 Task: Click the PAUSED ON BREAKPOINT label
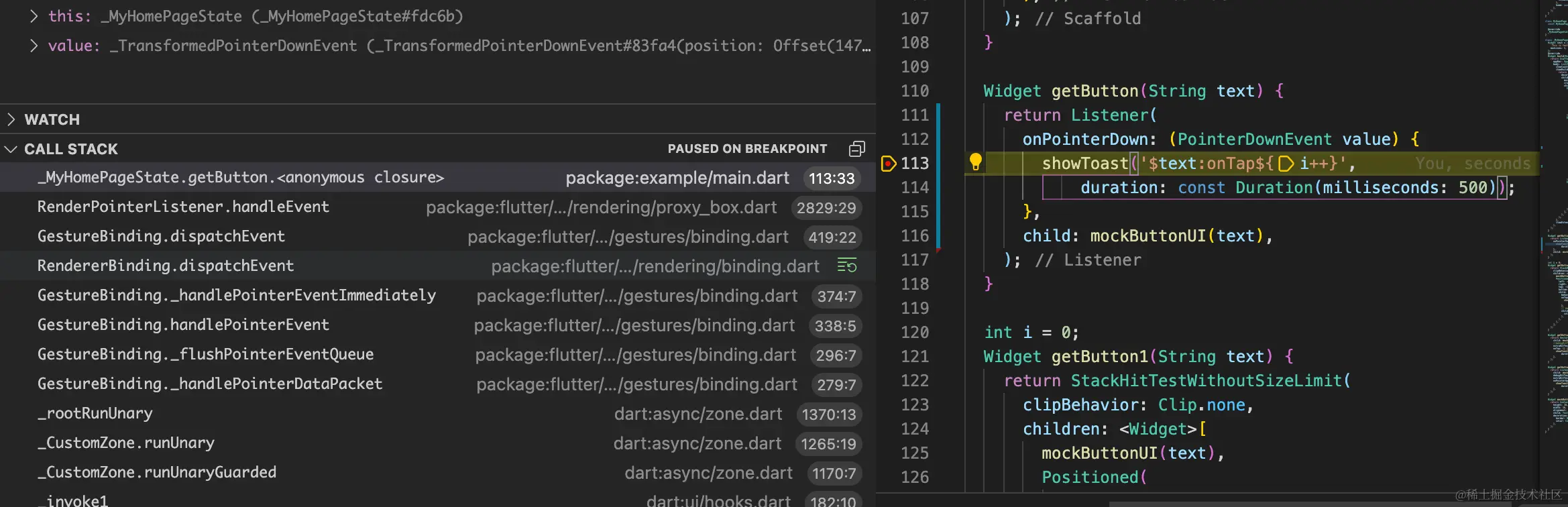click(x=747, y=149)
